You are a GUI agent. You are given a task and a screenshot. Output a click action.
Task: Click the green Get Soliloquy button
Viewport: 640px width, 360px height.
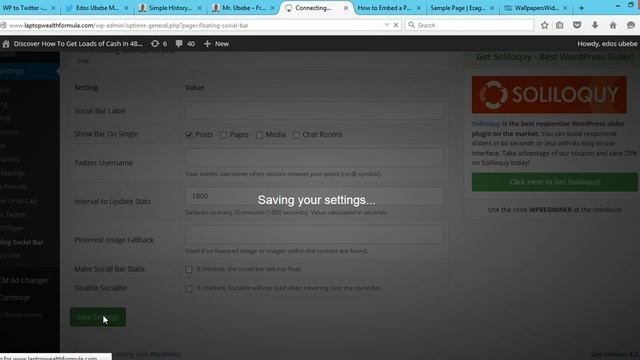tap(554, 182)
